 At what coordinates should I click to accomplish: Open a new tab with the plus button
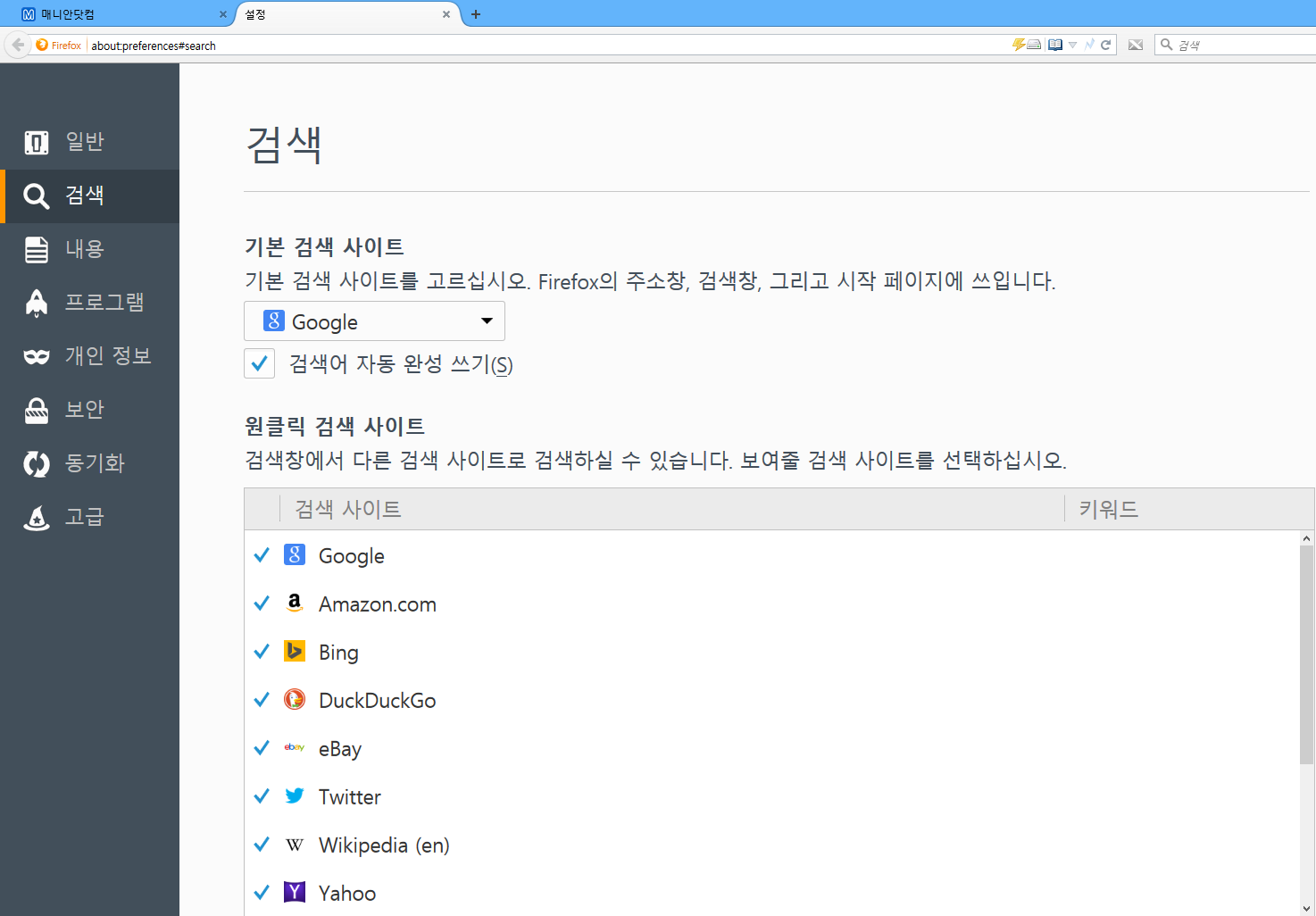tap(476, 14)
